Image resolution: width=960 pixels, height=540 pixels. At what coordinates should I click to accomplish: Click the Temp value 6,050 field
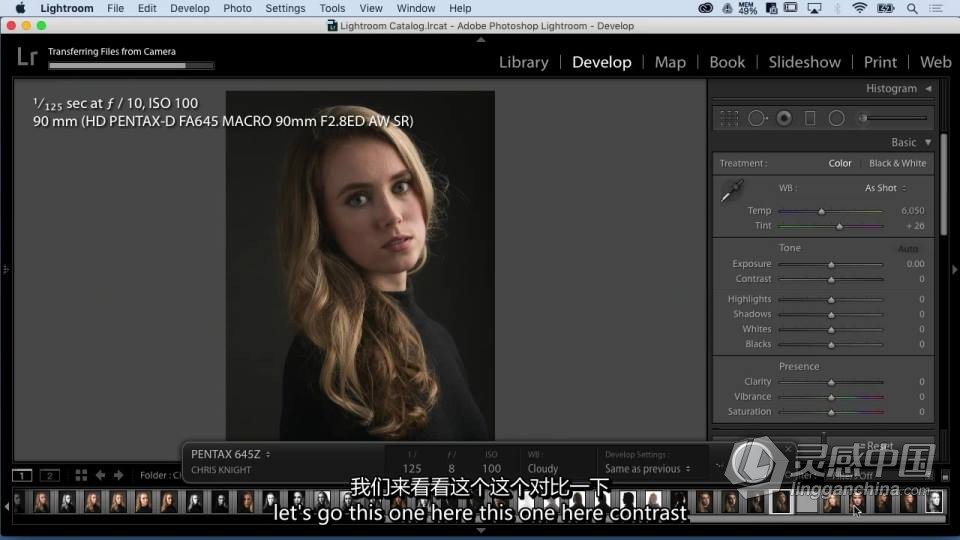pos(912,211)
